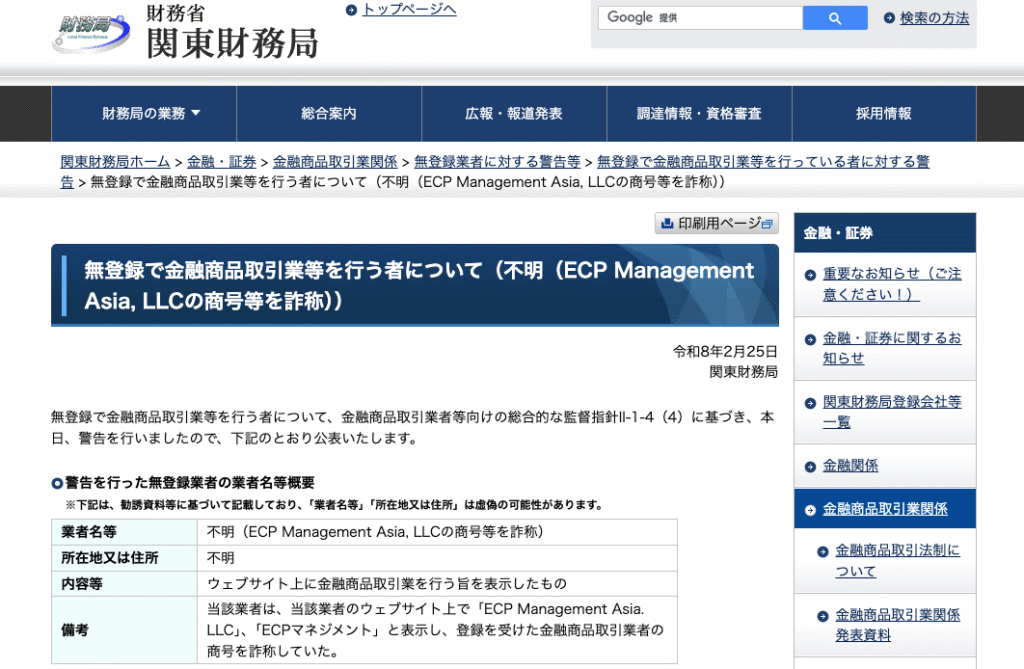Click the 財務局 logo image
1024x669 pixels.
pos(91,33)
